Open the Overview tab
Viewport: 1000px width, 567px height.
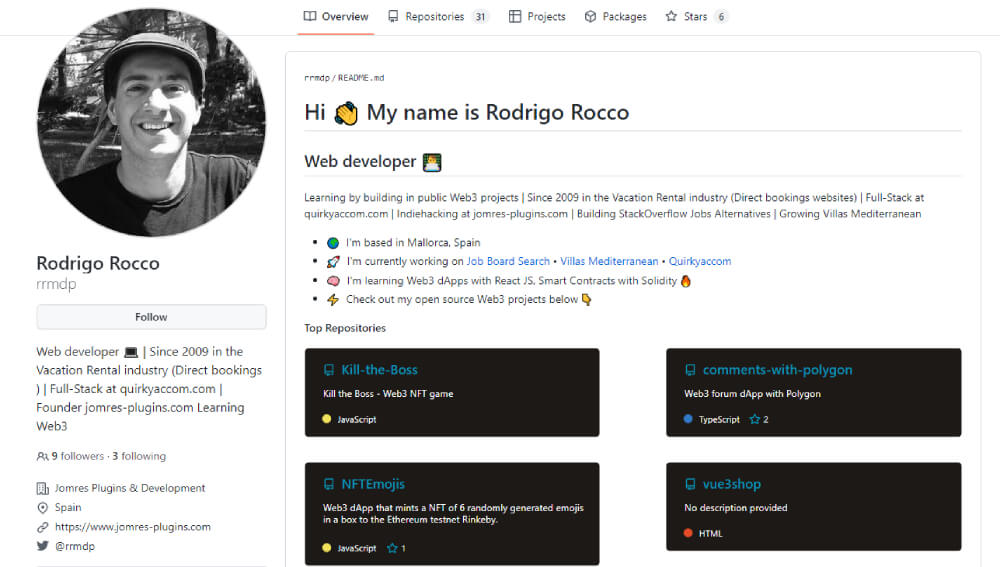click(x=336, y=17)
